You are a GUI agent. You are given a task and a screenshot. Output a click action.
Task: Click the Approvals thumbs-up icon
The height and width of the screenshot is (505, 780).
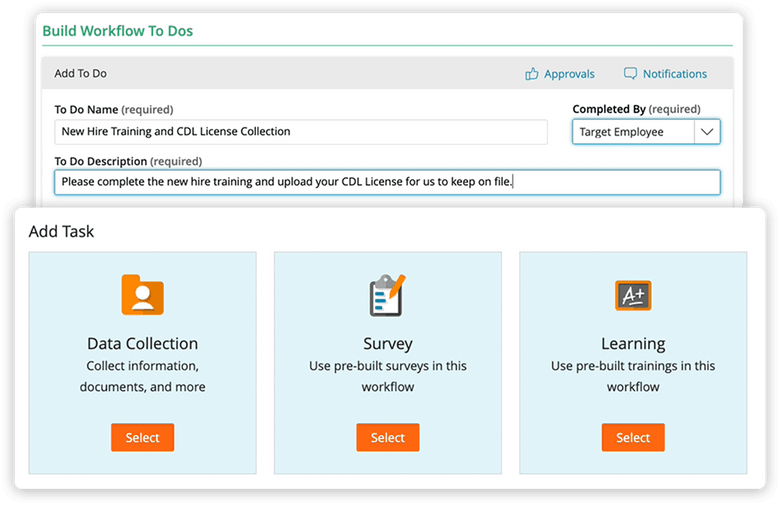pos(532,74)
